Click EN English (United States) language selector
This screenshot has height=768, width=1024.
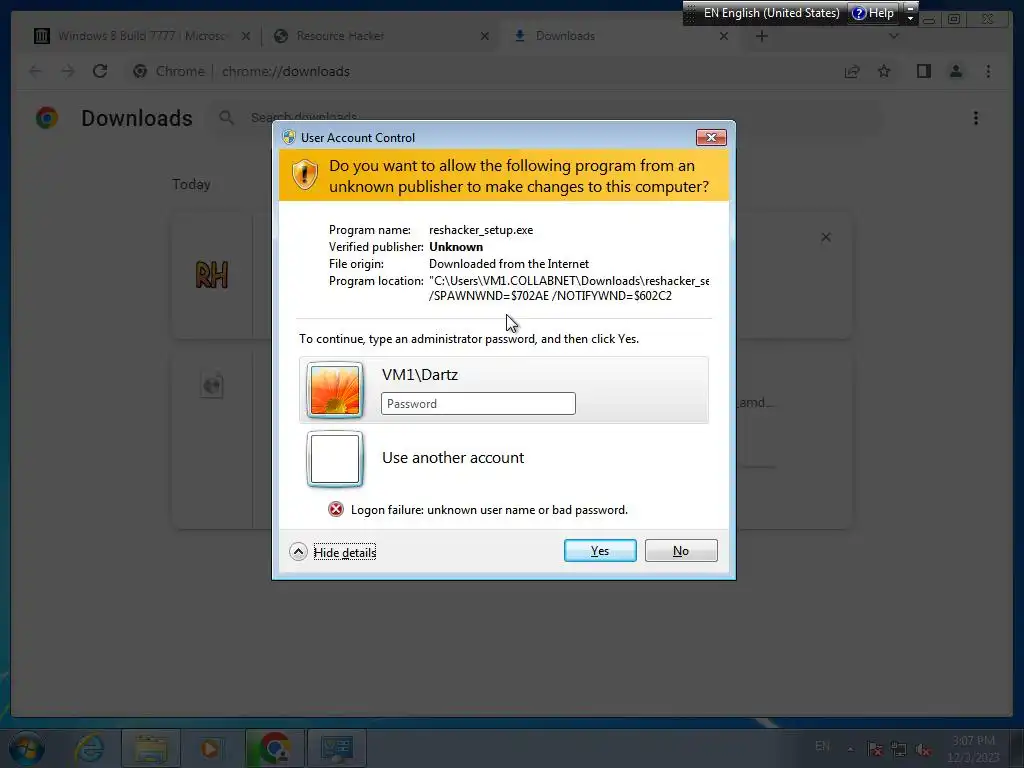tap(771, 13)
